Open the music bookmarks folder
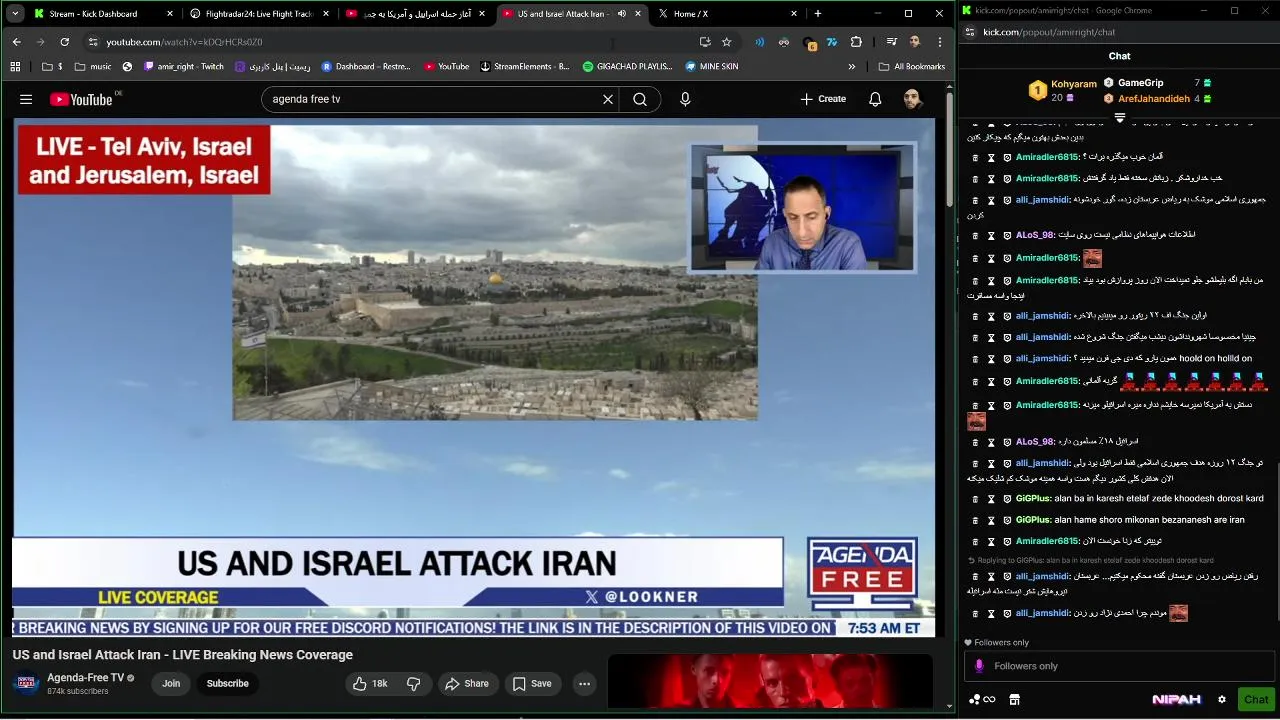1280x720 pixels. tap(92, 67)
